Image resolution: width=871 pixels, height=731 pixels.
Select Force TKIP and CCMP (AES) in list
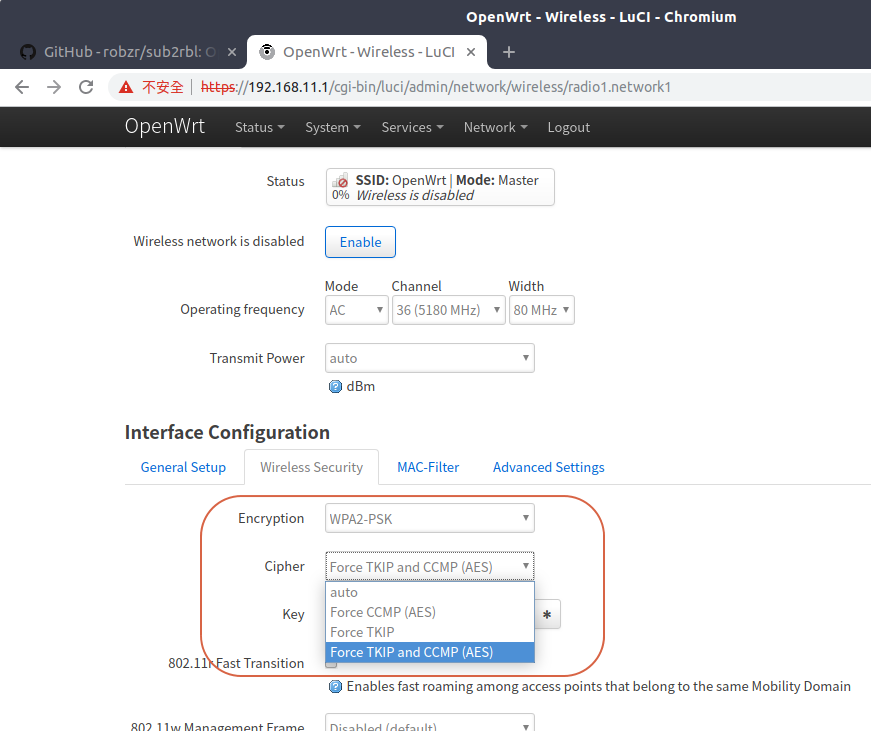[x=430, y=652]
